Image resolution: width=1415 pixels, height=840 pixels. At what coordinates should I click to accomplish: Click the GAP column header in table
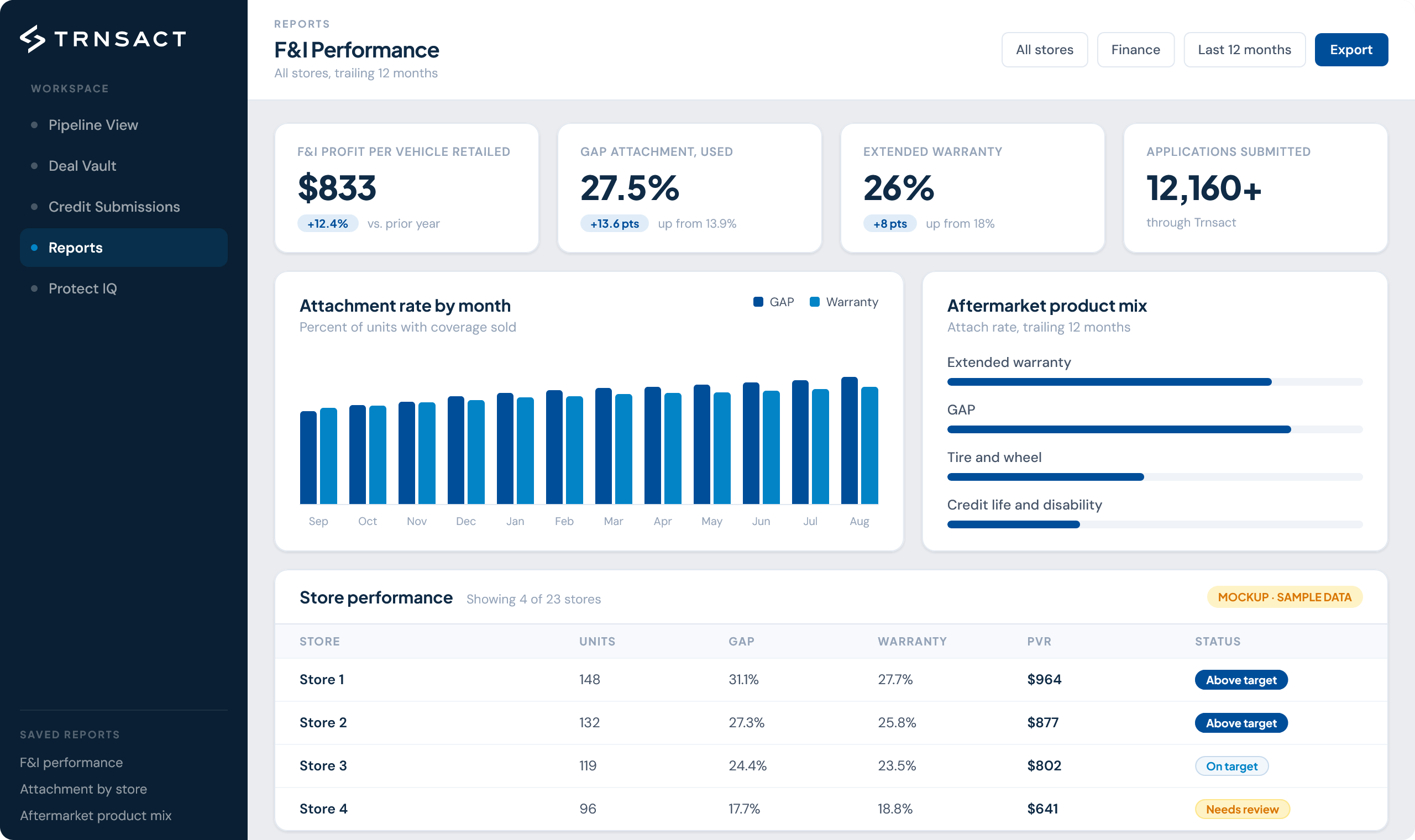(741, 641)
